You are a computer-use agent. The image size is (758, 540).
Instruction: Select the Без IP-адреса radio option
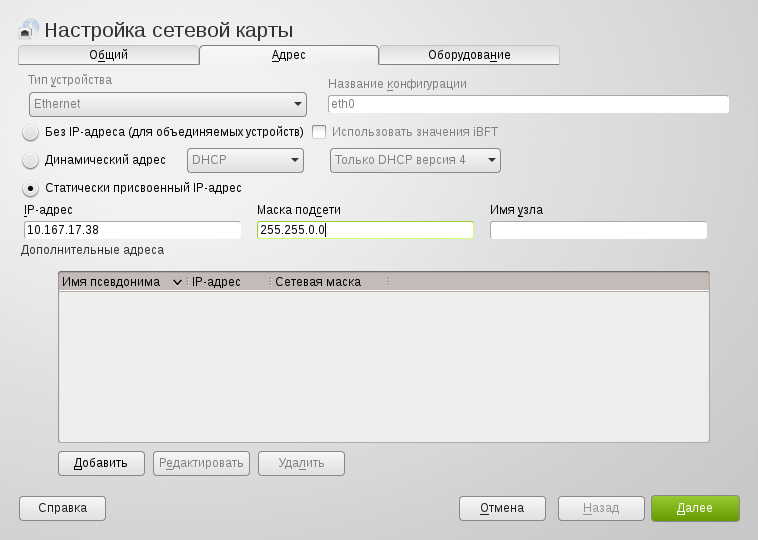click(31, 132)
